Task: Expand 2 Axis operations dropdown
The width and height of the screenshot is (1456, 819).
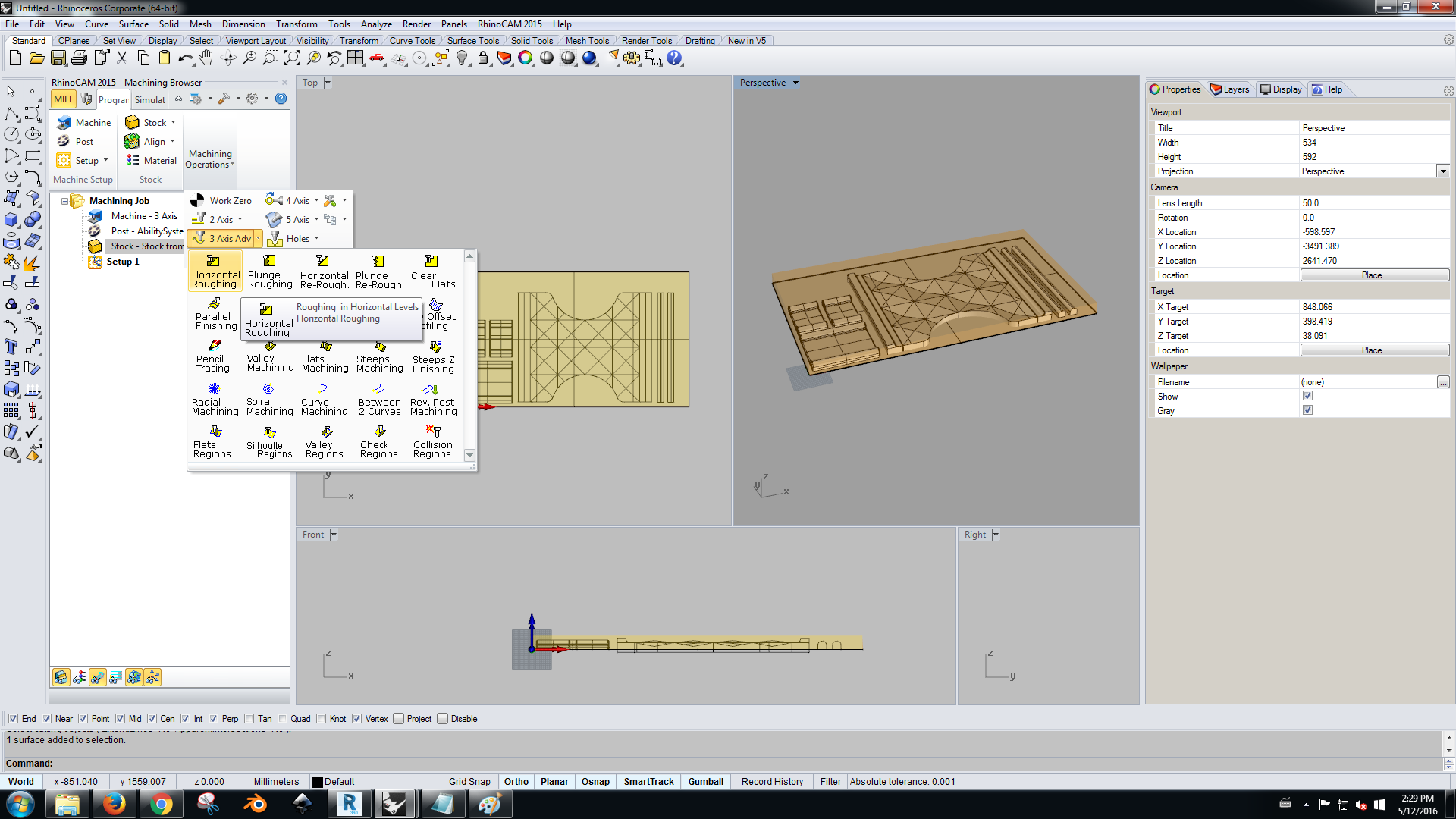Action: 240,219
